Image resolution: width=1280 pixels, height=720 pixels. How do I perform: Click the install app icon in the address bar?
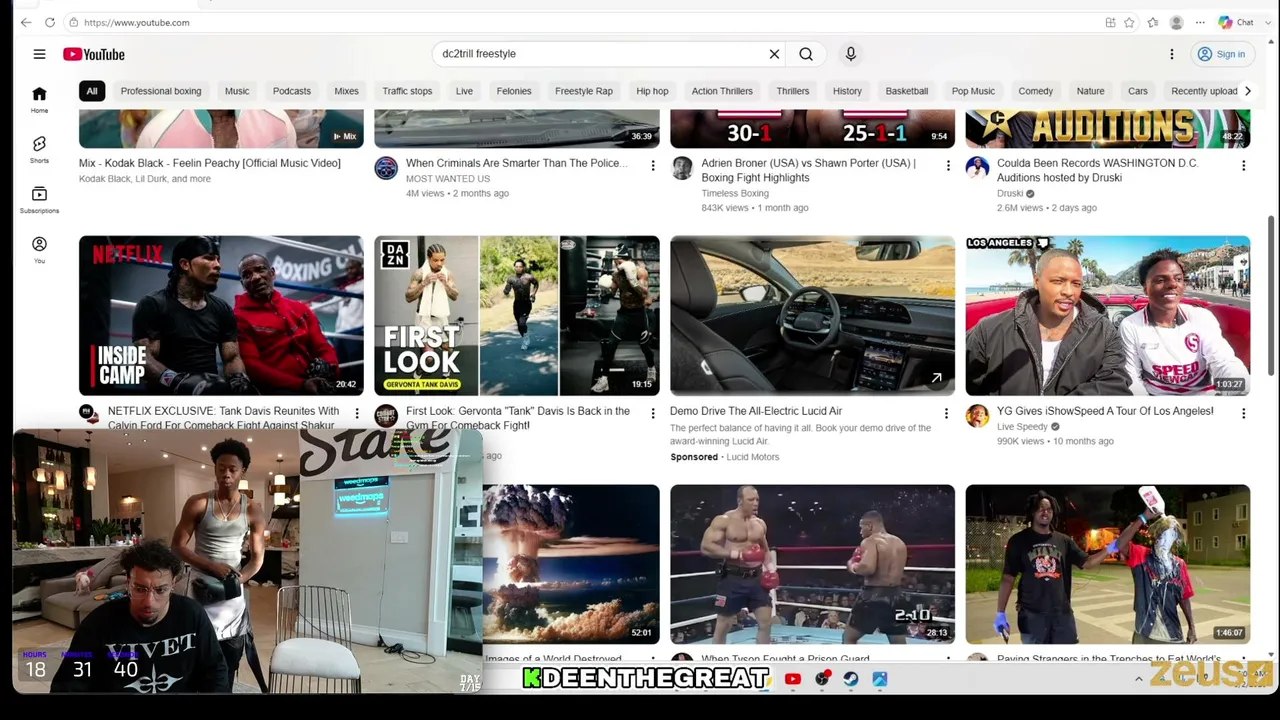click(1110, 22)
